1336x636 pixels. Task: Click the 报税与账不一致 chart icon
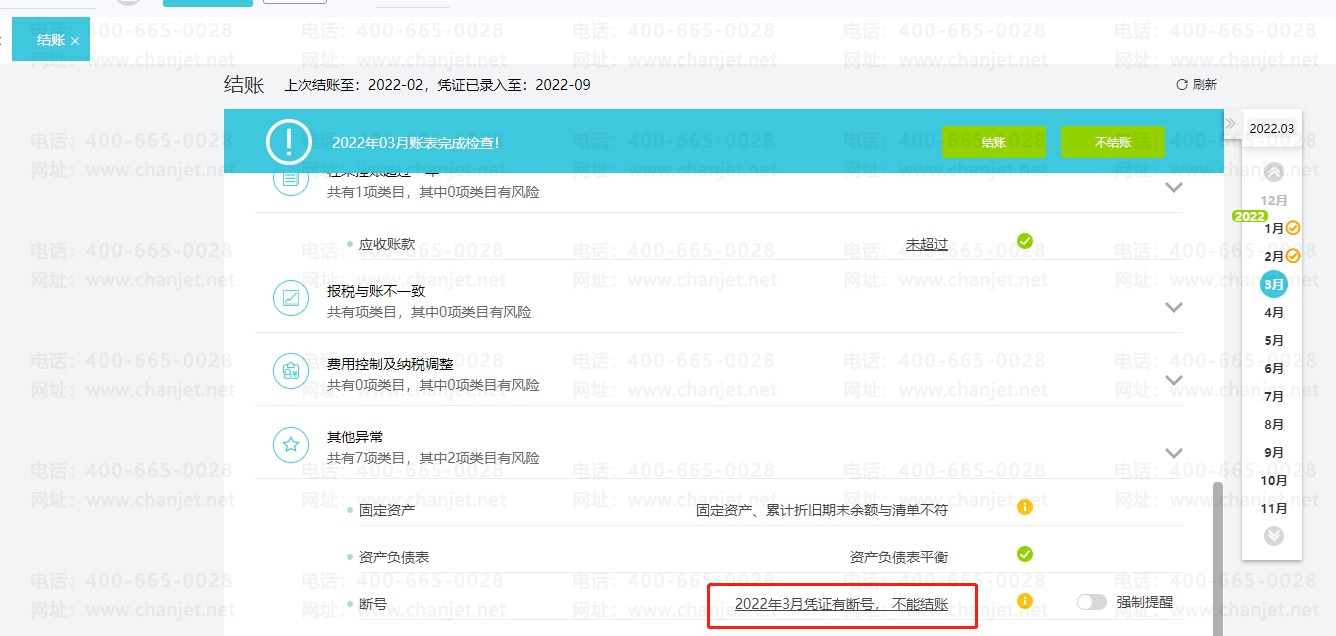[x=291, y=298]
